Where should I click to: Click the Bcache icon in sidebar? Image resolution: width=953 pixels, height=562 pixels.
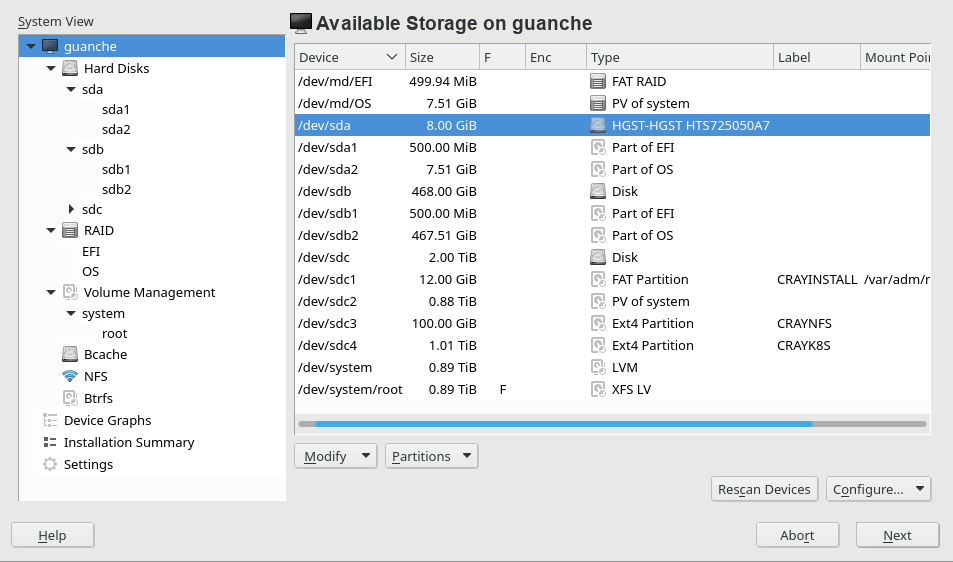click(70, 355)
